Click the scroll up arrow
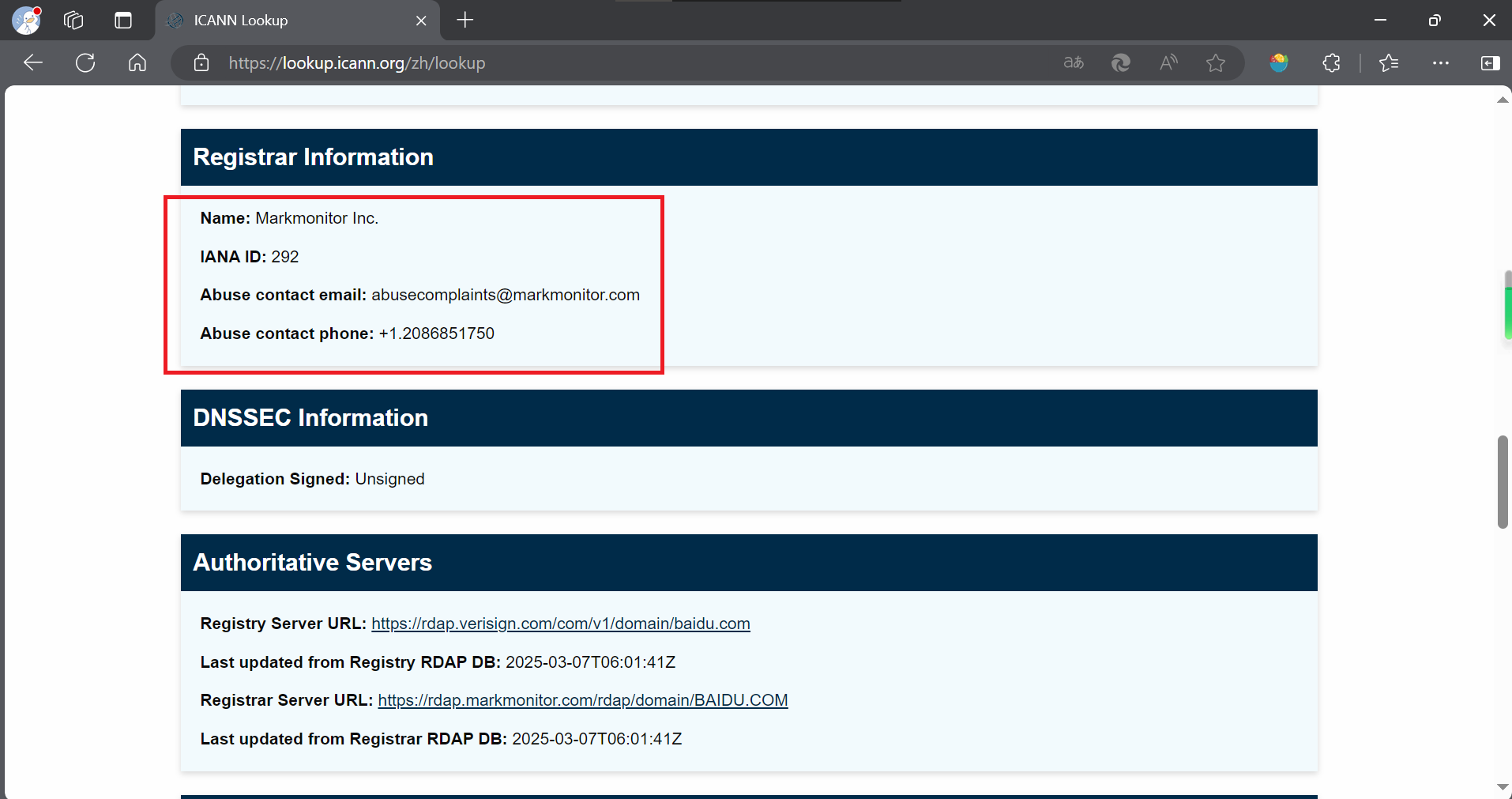The width and height of the screenshot is (1512, 799). click(1503, 100)
